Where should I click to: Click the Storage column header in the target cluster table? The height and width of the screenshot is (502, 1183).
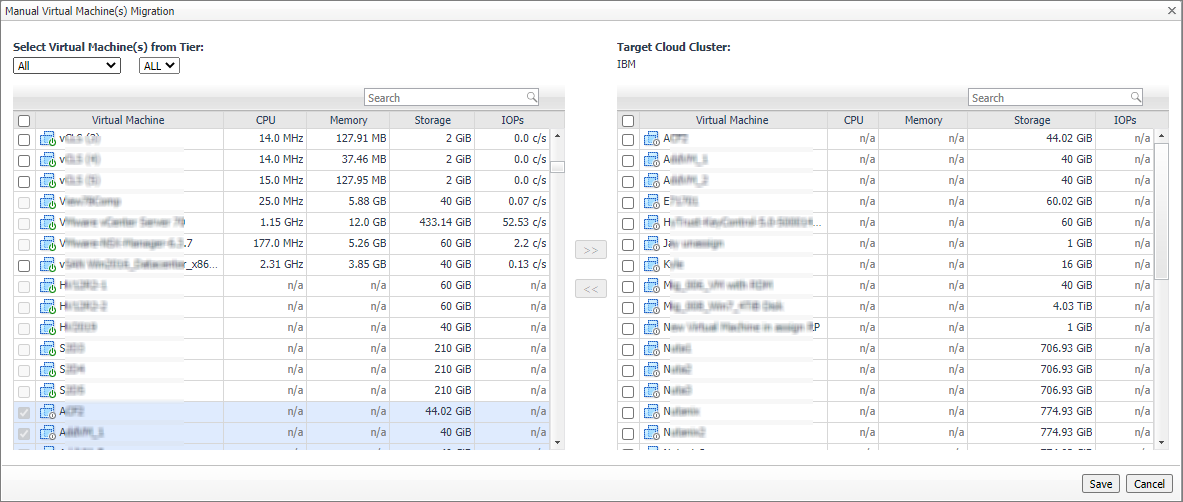(x=1032, y=120)
